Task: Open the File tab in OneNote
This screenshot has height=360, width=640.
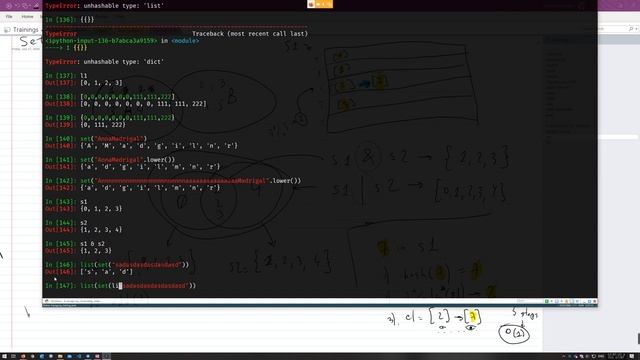Action: point(9,17)
